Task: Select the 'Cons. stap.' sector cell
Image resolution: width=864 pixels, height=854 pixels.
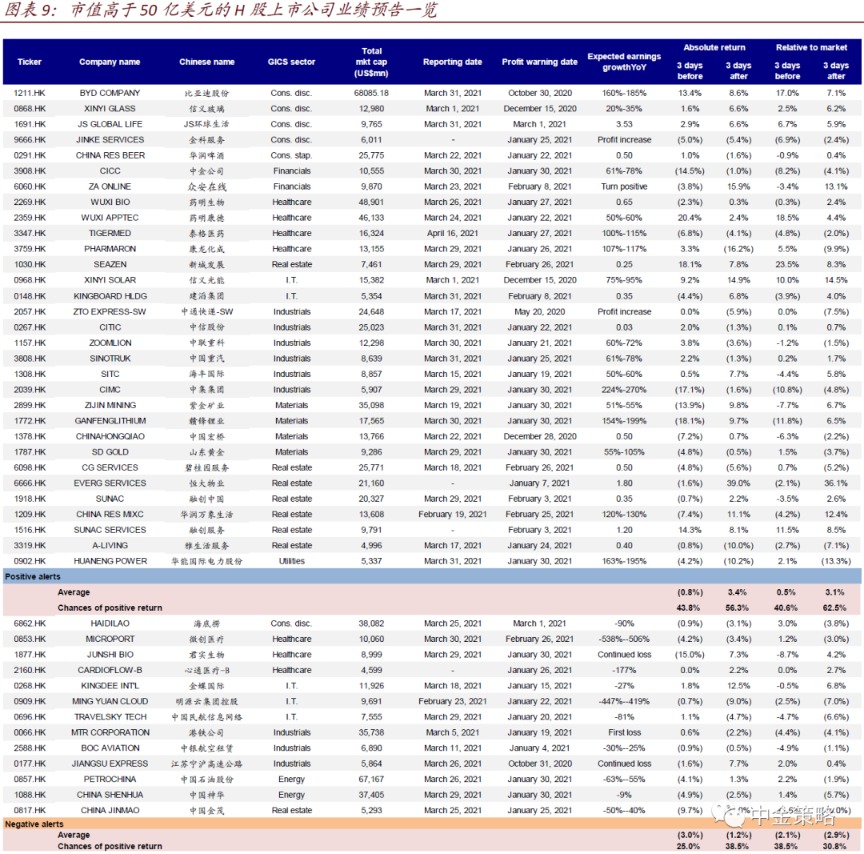Action: [291, 155]
